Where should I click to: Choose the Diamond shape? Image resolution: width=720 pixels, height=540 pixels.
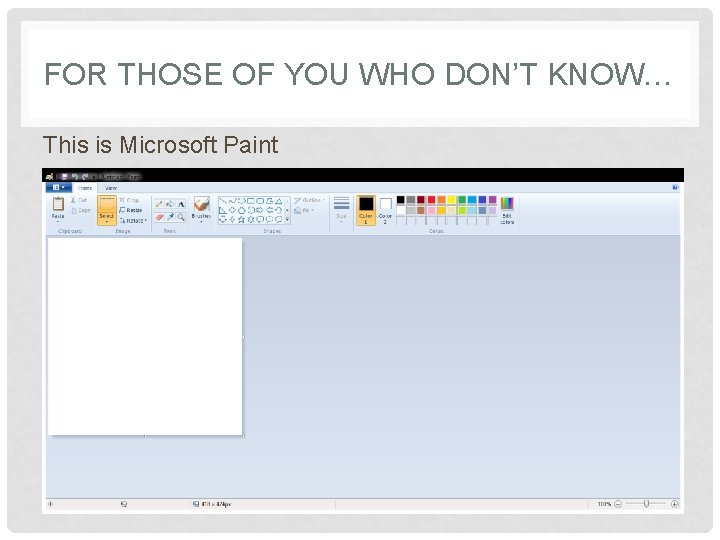click(232, 210)
